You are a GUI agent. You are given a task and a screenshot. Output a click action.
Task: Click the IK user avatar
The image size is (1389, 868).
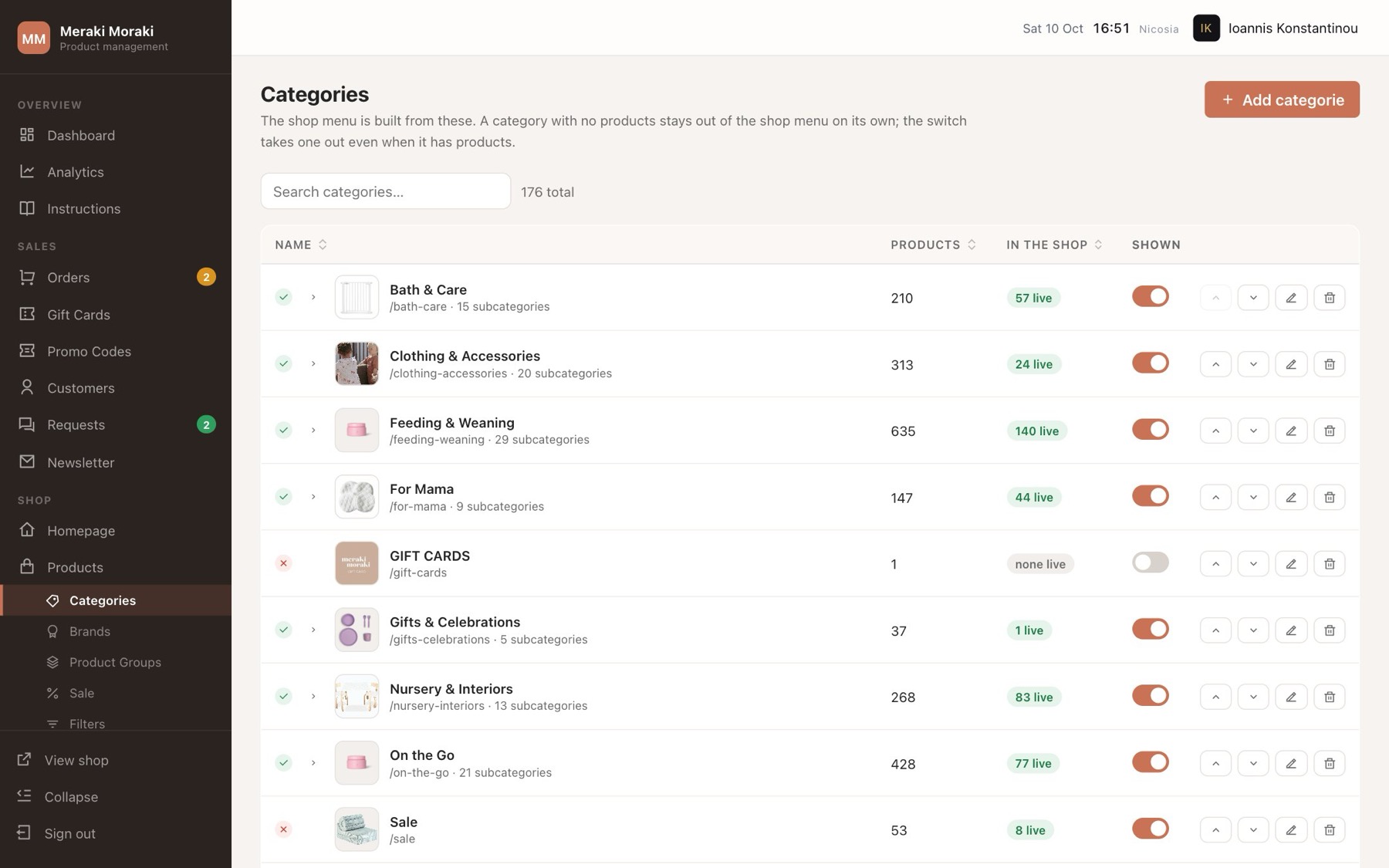tap(1206, 29)
